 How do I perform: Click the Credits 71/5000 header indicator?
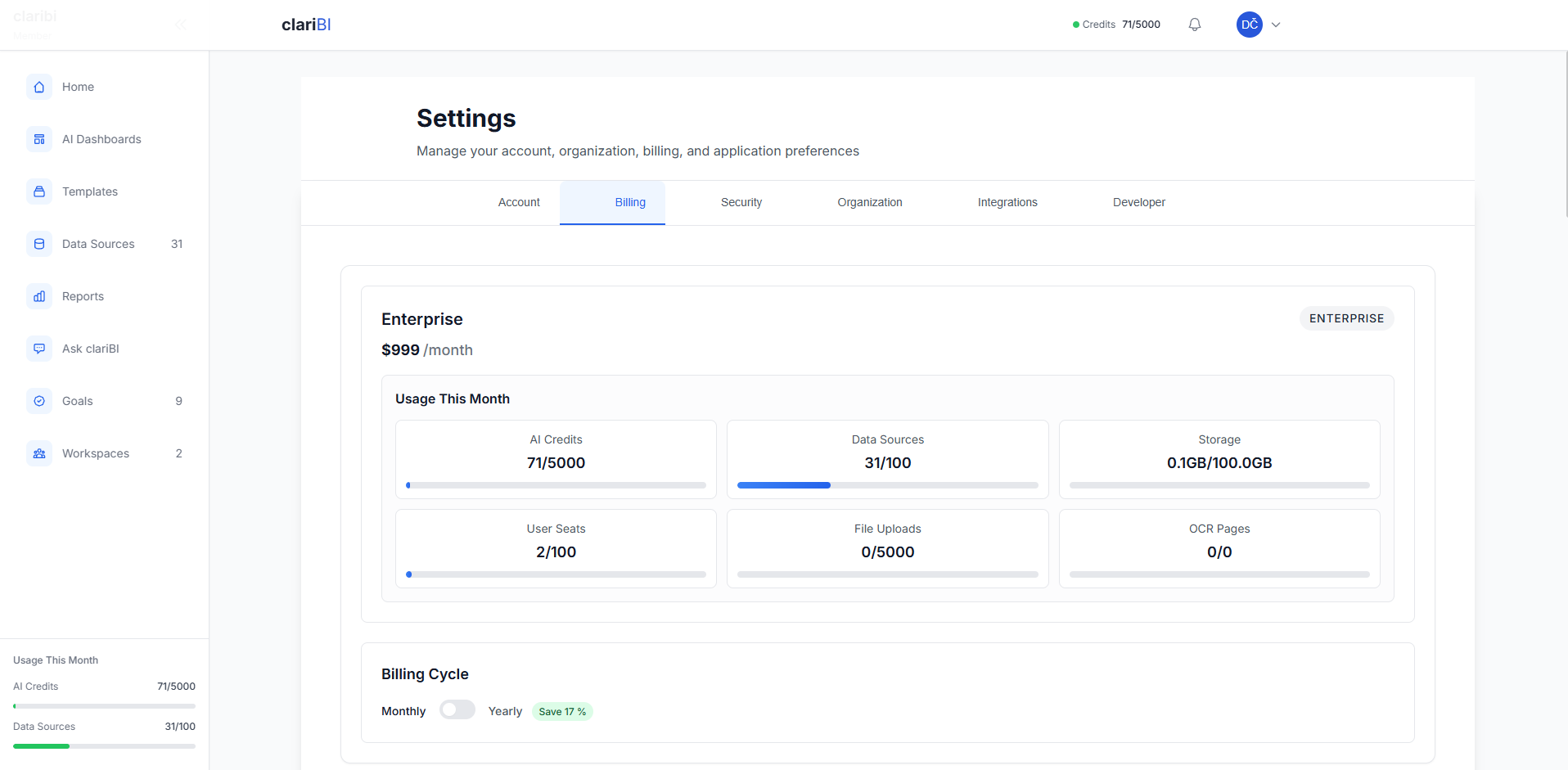point(1116,25)
